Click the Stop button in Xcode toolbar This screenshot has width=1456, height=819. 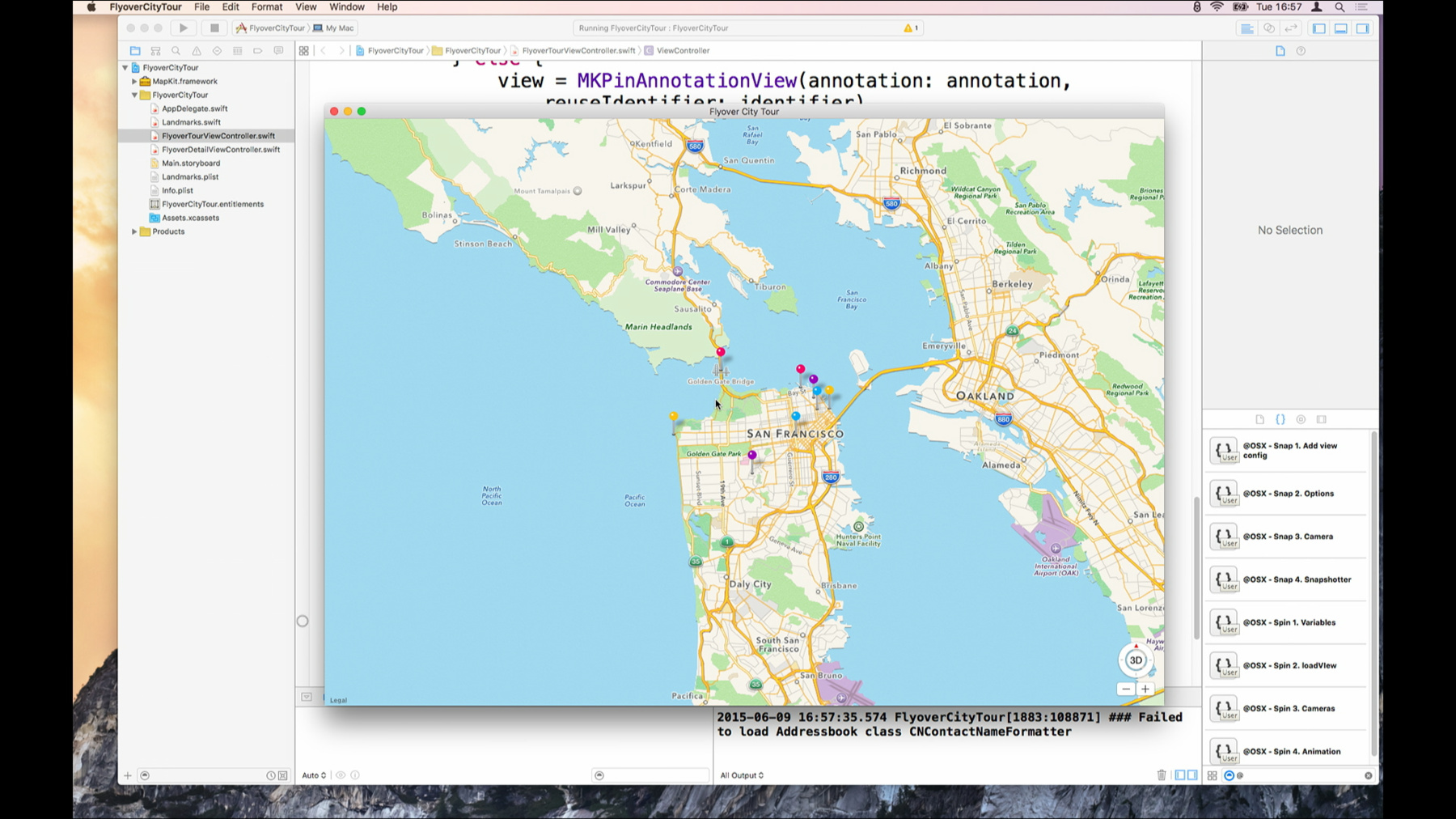214,28
